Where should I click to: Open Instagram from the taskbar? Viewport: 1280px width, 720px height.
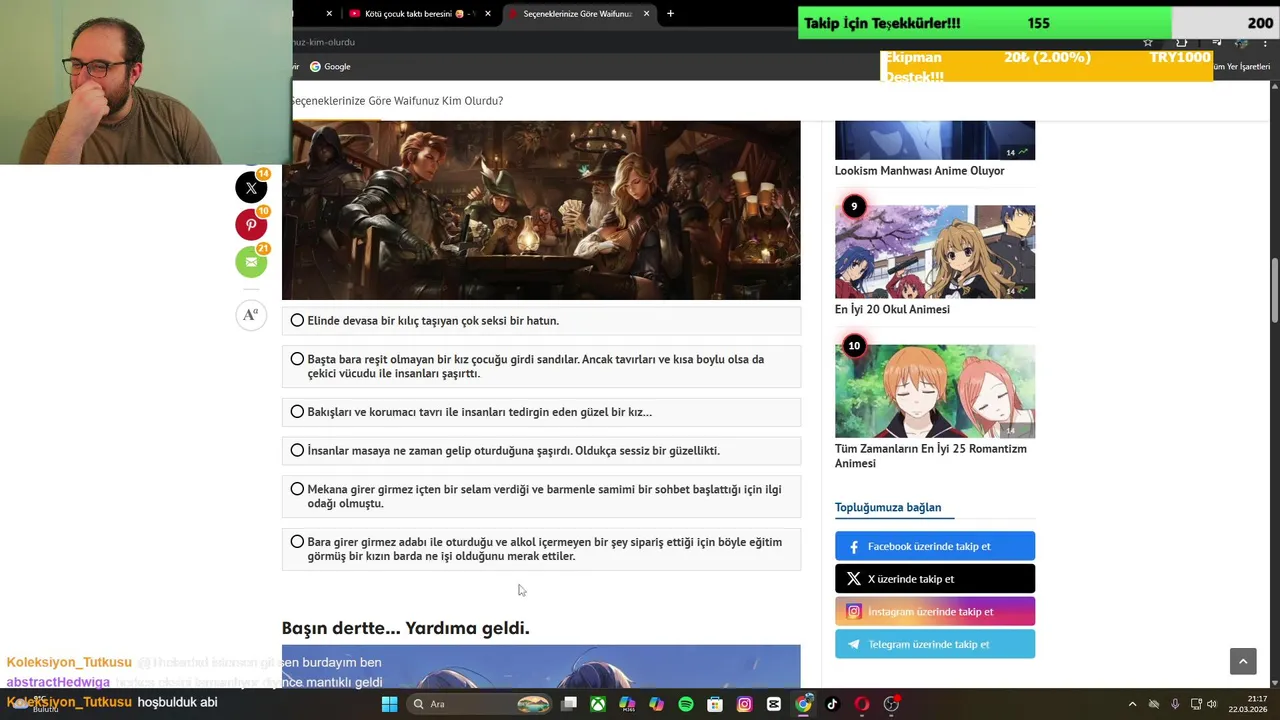coord(744,704)
